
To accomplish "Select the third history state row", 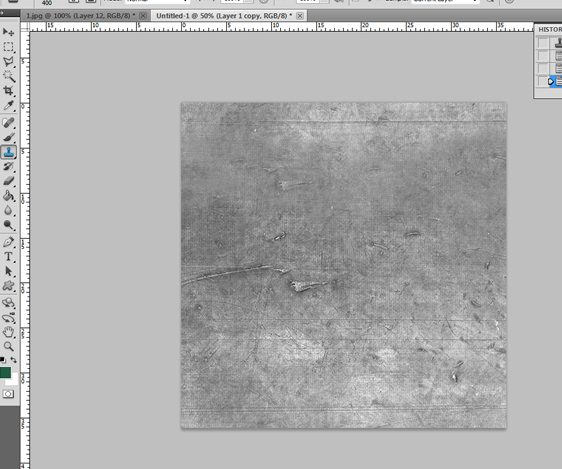I will [x=556, y=68].
